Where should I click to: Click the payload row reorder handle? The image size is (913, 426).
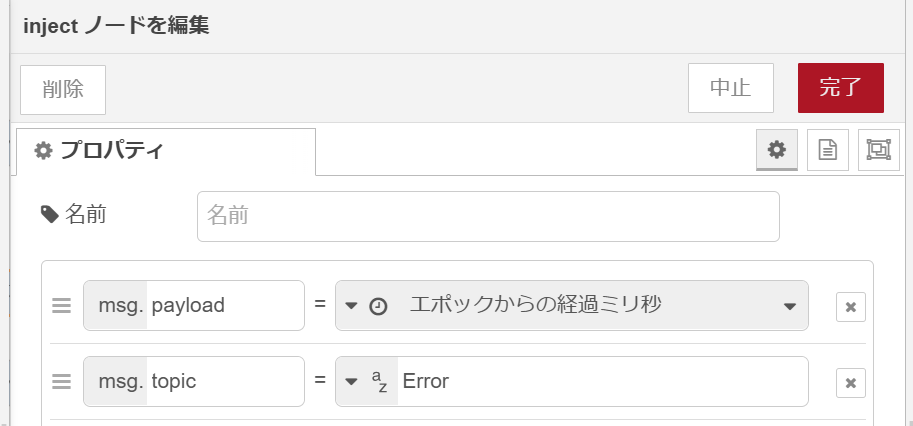click(x=62, y=306)
